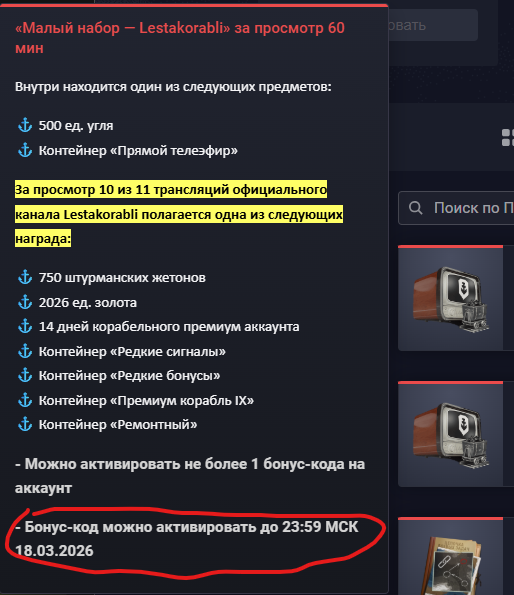Switch to grid view icon
This screenshot has height=595, width=514.
(508, 137)
